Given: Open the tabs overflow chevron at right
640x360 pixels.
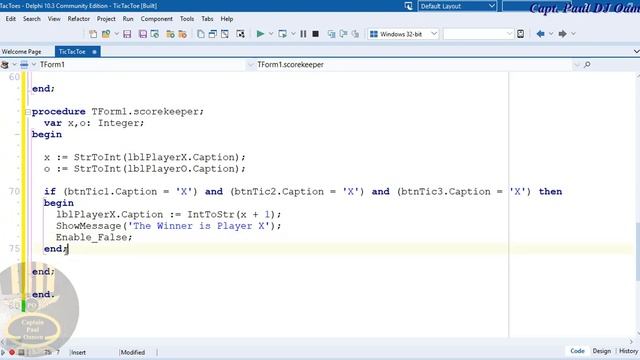Looking at the screenshot, I should click(636, 51).
